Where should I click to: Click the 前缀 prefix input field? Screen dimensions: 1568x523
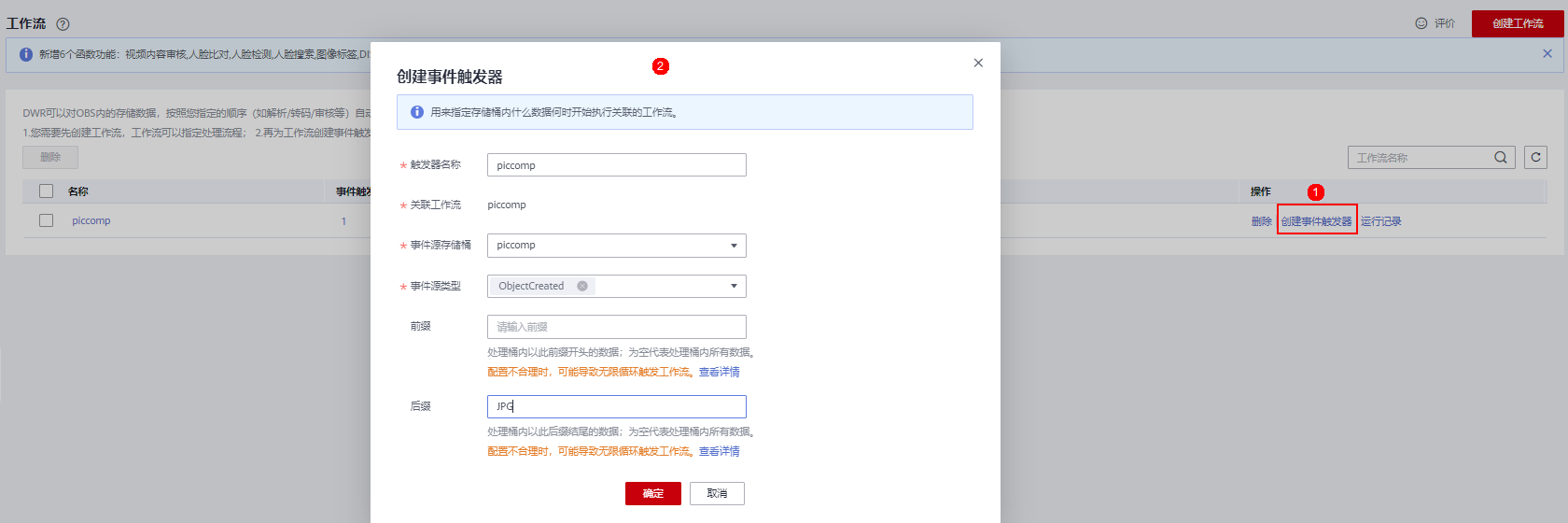(617, 327)
